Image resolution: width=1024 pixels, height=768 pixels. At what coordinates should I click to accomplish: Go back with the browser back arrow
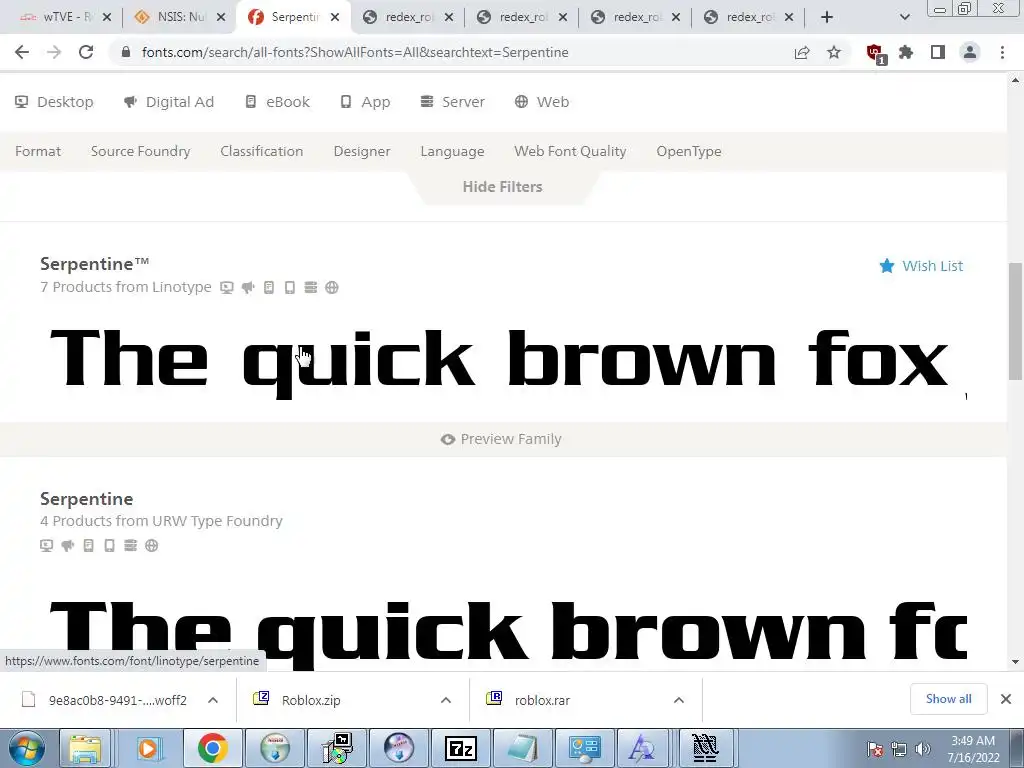pos(22,52)
